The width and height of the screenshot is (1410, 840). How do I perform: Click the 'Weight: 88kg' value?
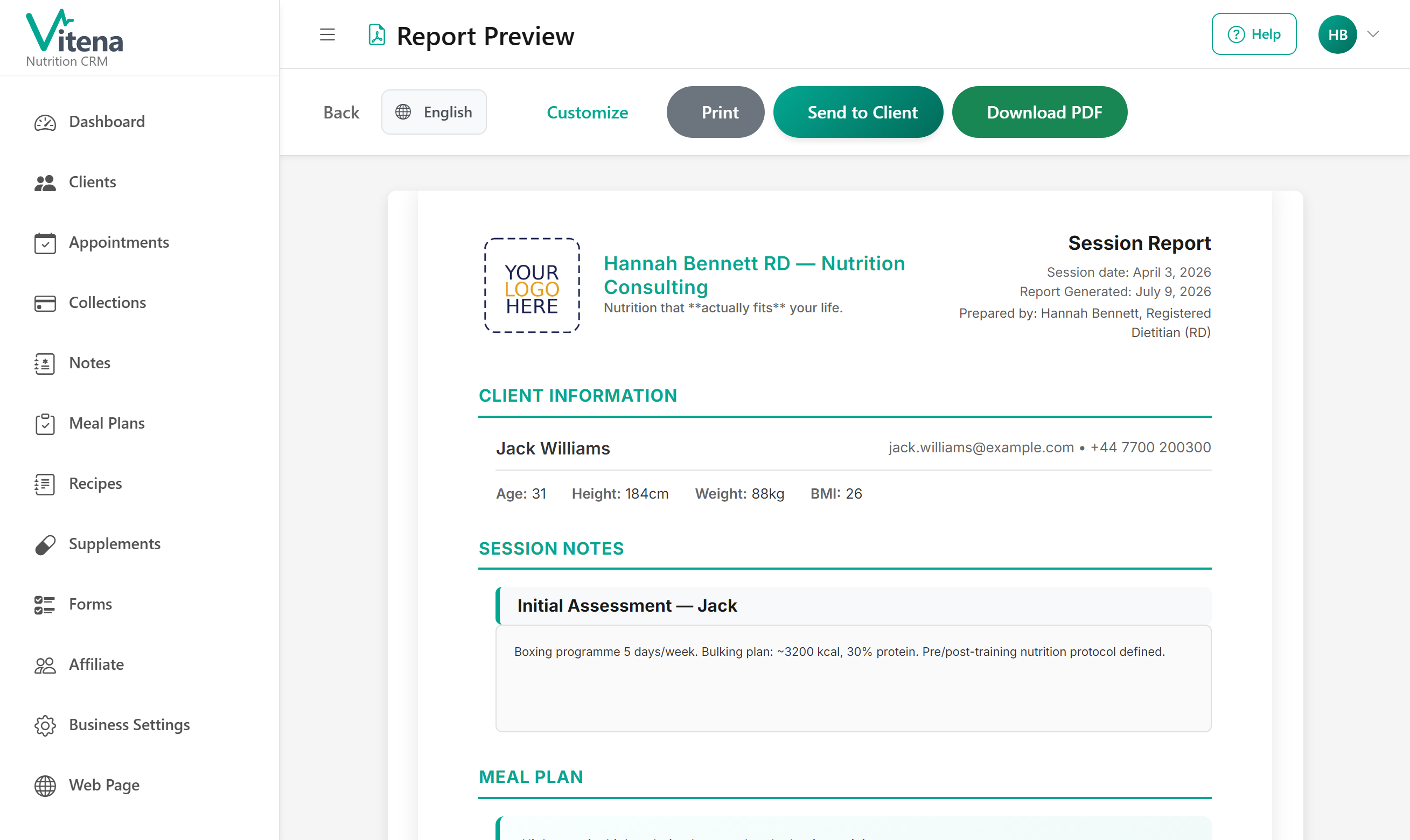tap(739, 494)
